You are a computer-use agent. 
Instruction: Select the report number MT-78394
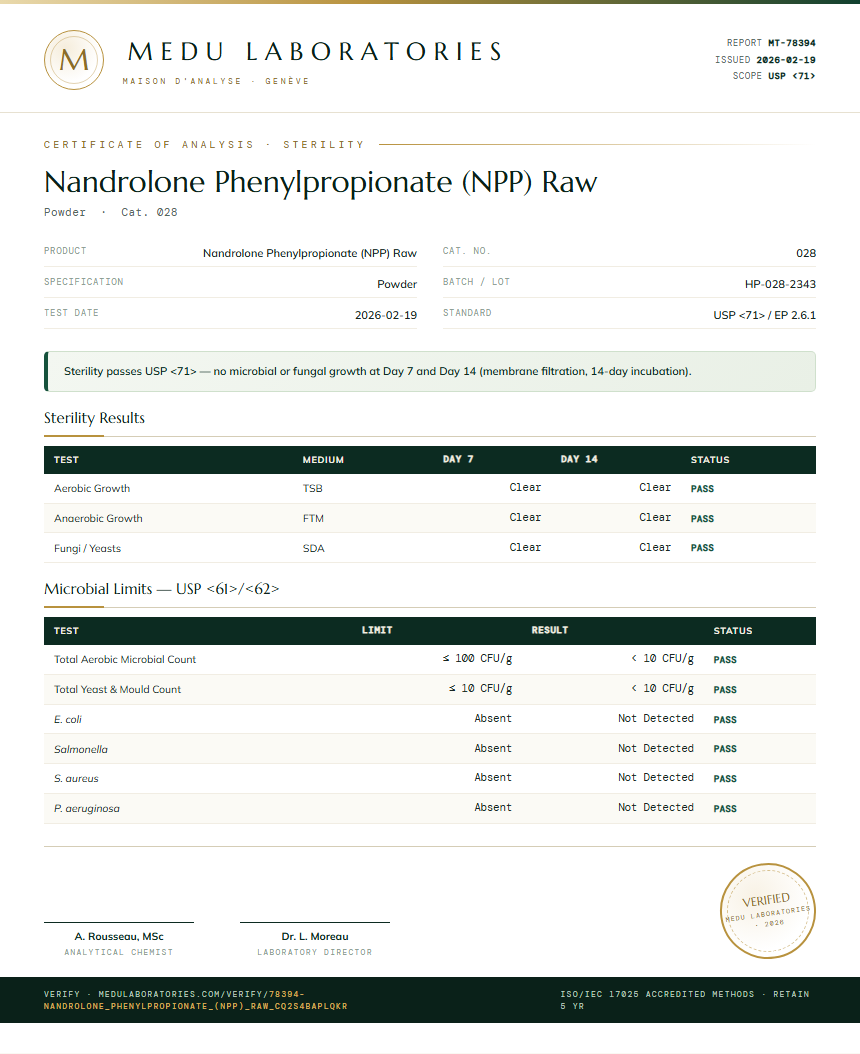pos(791,43)
